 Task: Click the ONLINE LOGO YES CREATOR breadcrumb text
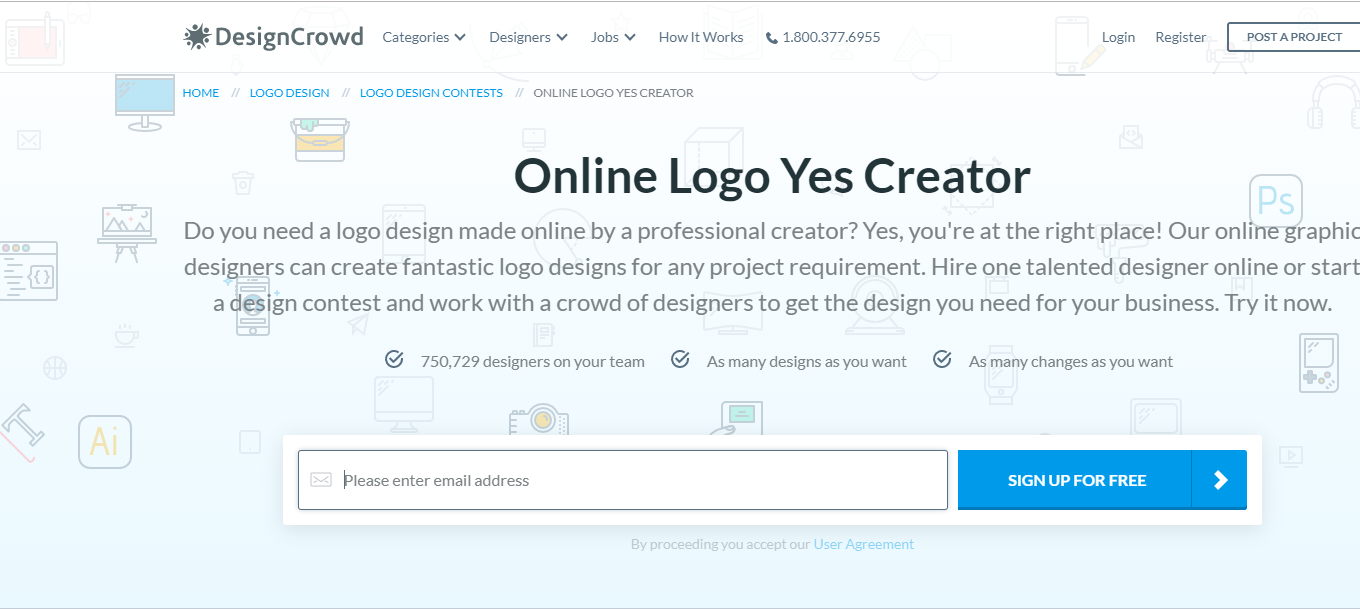[x=613, y=93]
